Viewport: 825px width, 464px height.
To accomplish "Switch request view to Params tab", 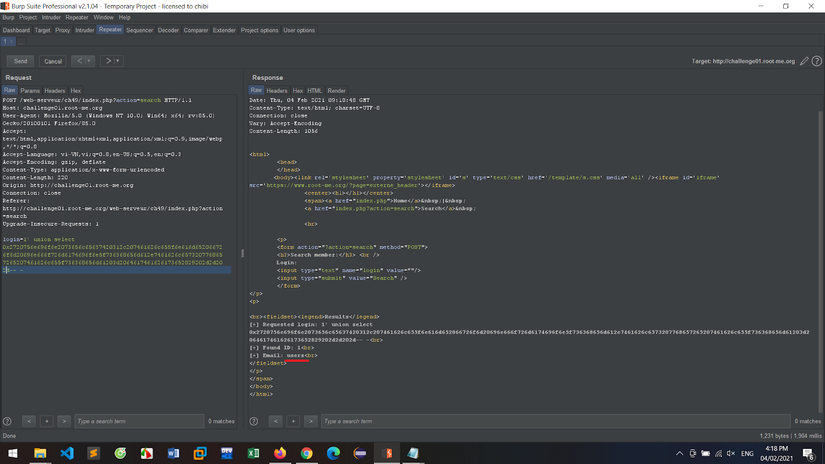I will (30, 90).
